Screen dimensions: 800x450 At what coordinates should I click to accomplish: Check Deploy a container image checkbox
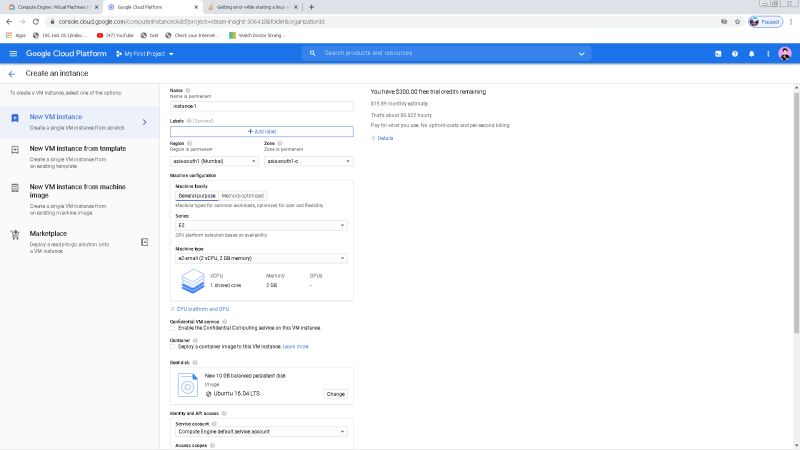tap(173, 346)
